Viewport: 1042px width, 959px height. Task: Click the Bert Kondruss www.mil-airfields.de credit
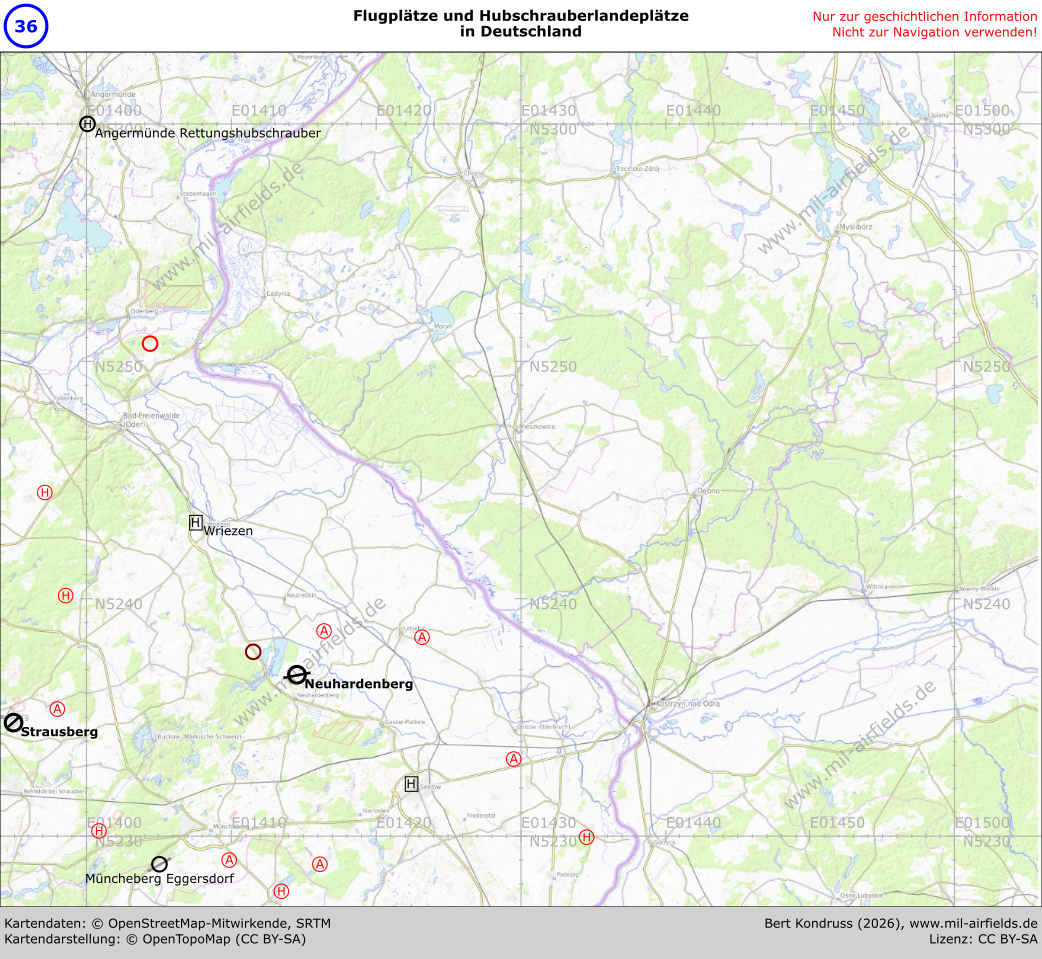(x=901, y=923)
